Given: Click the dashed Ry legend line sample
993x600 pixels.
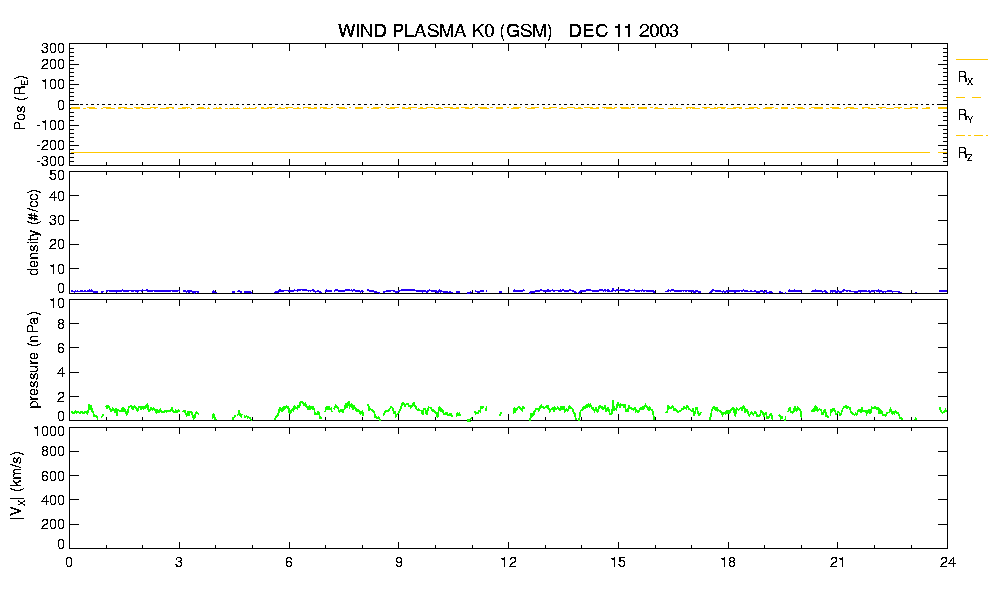Looking at the screenshot, I should (969, 98).
